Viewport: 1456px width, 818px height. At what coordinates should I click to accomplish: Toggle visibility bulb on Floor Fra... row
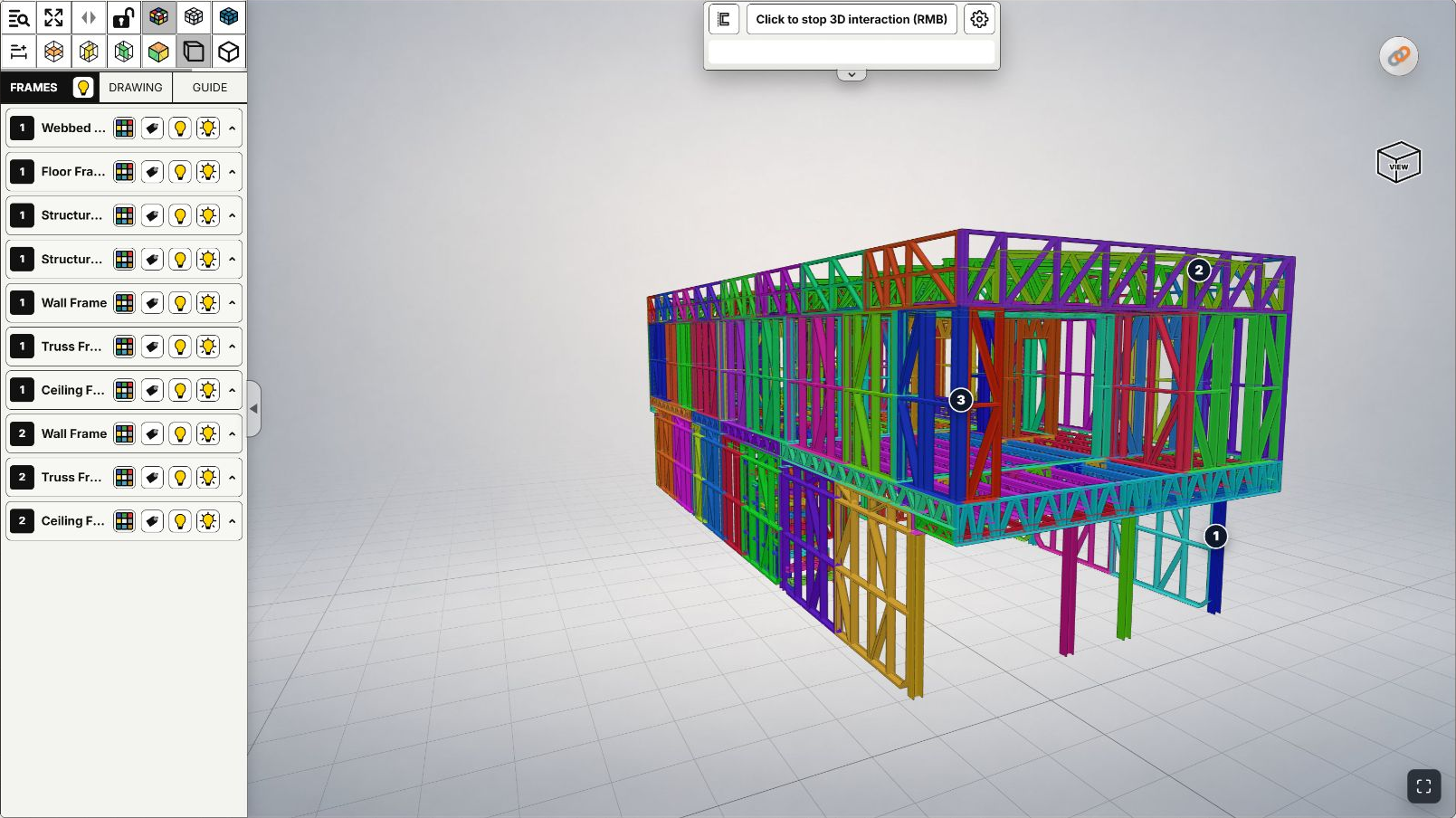(180, 172)
